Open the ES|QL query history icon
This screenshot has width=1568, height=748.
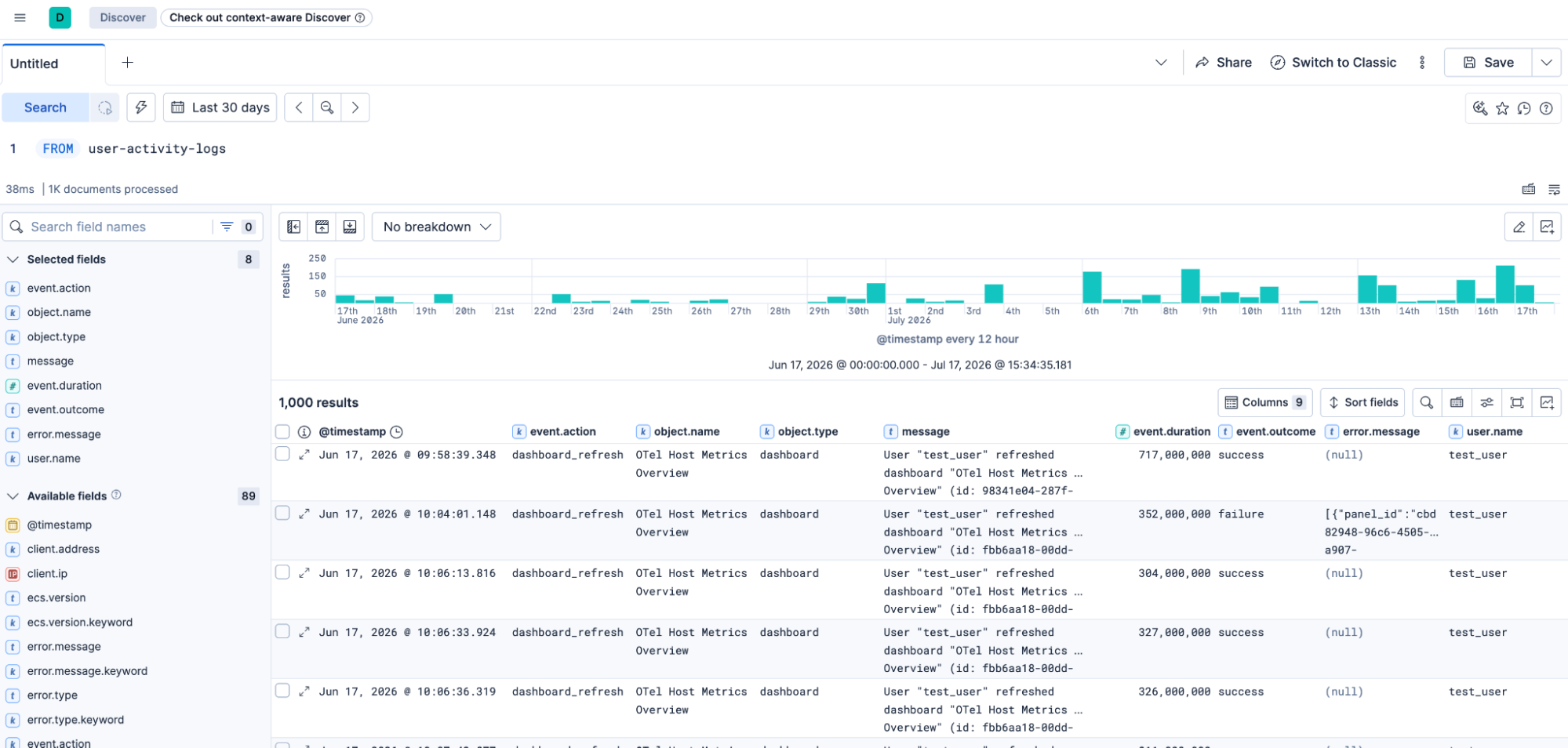coord(1524,108)
